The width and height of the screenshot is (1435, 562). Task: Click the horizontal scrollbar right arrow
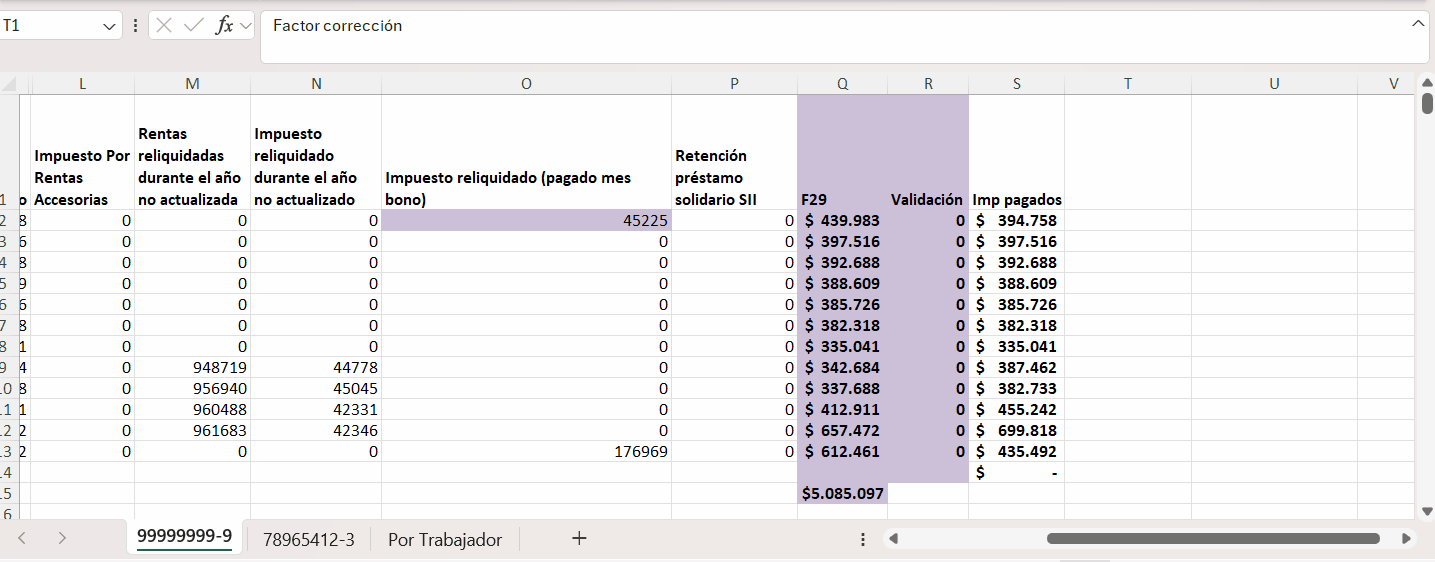tap(1407, 538)
